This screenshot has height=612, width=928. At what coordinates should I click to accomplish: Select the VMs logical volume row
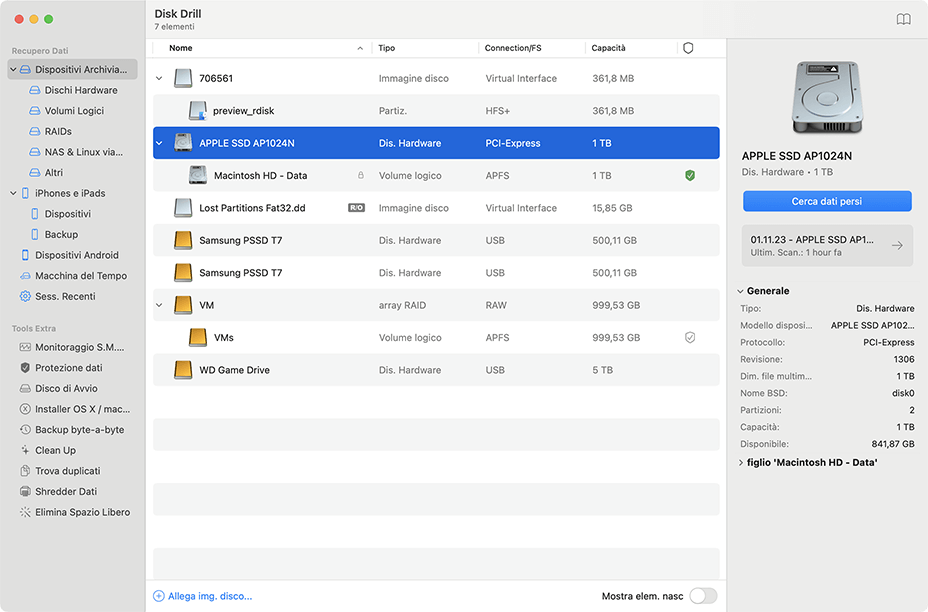click(x=436, y=337)
